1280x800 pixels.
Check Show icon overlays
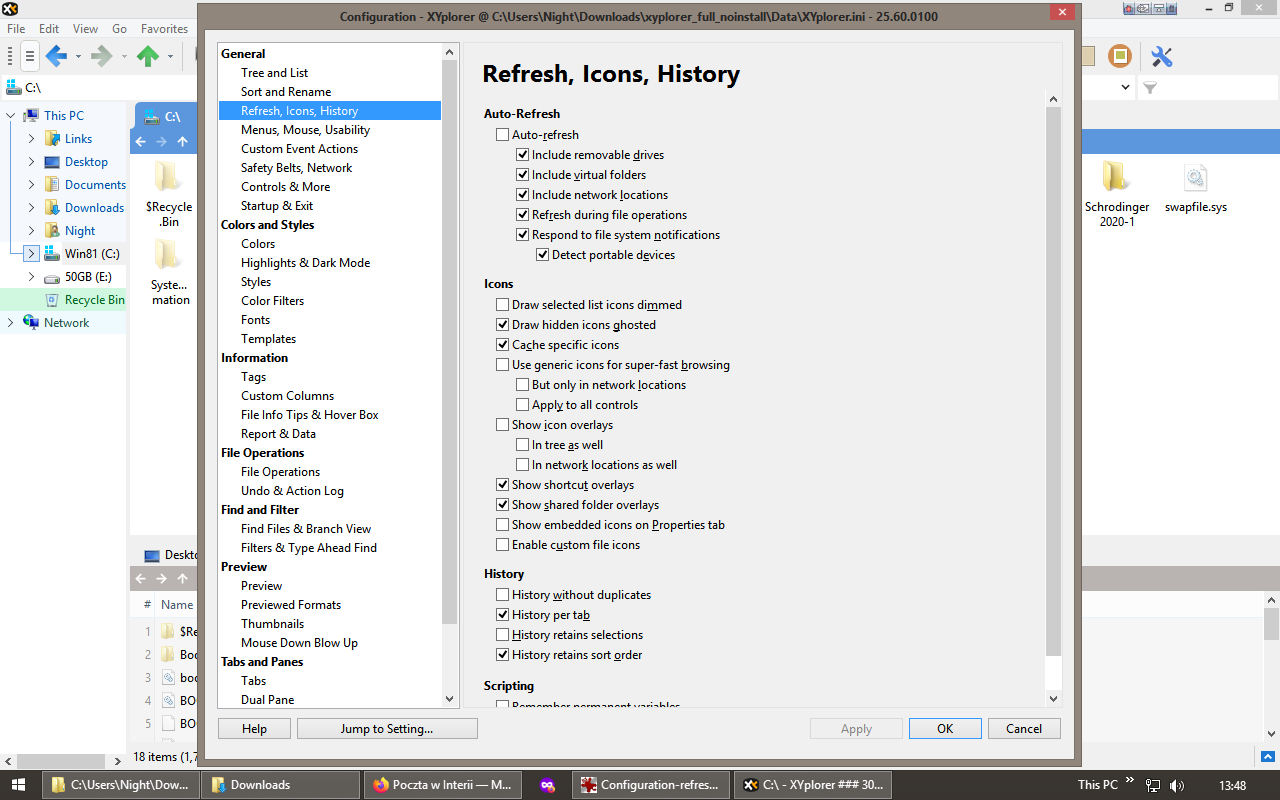pyautogui.click(x=502, y=424)
